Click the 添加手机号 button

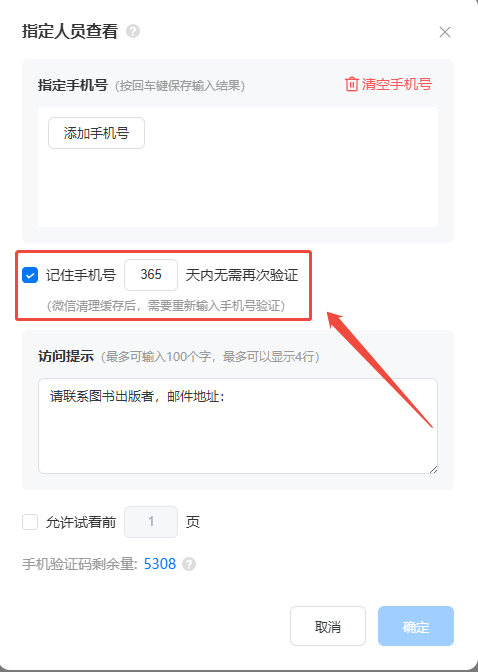click(96, 133)
